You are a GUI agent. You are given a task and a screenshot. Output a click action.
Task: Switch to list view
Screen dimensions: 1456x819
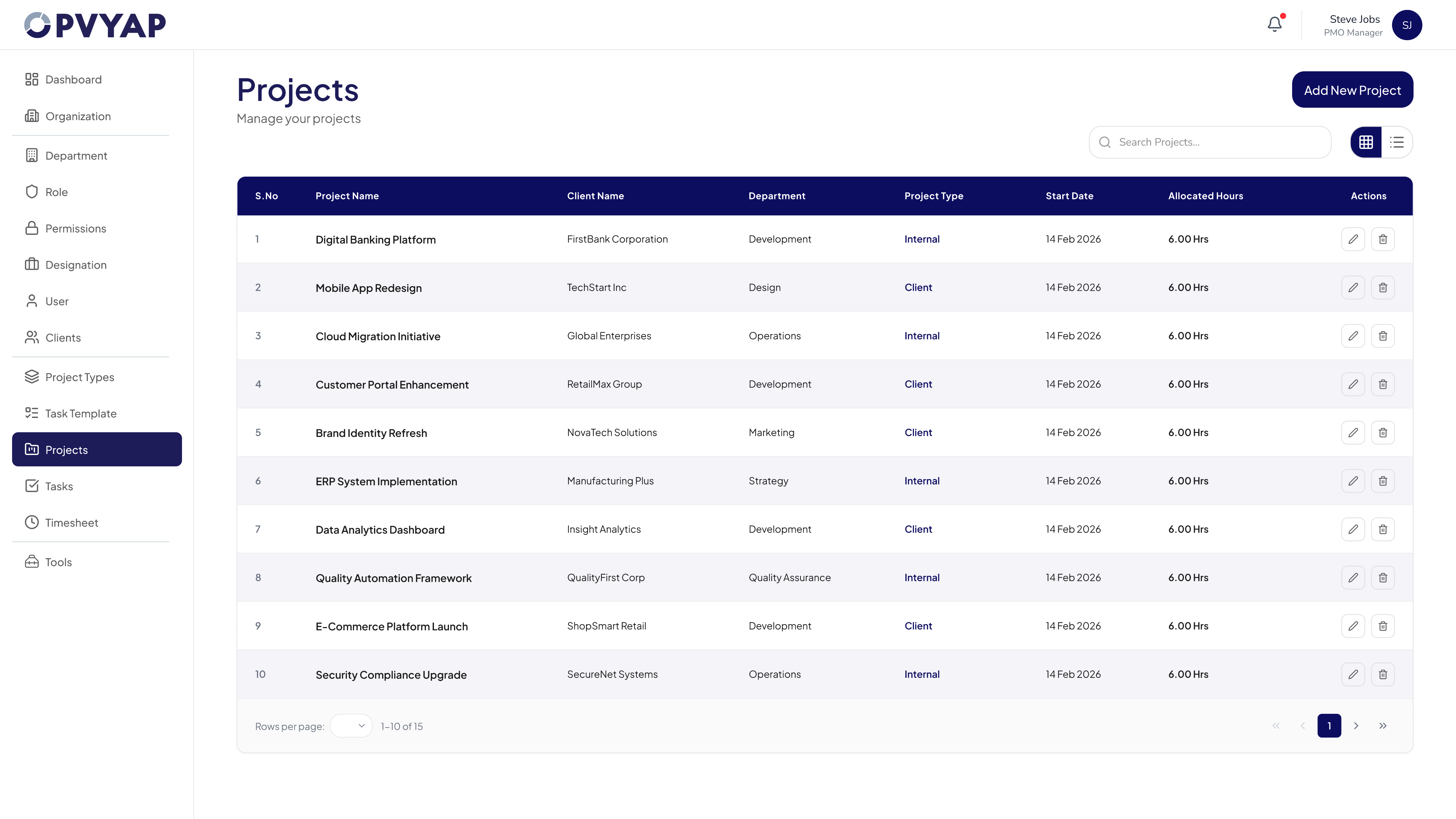pyautogui.click(x=1397, y=142)
